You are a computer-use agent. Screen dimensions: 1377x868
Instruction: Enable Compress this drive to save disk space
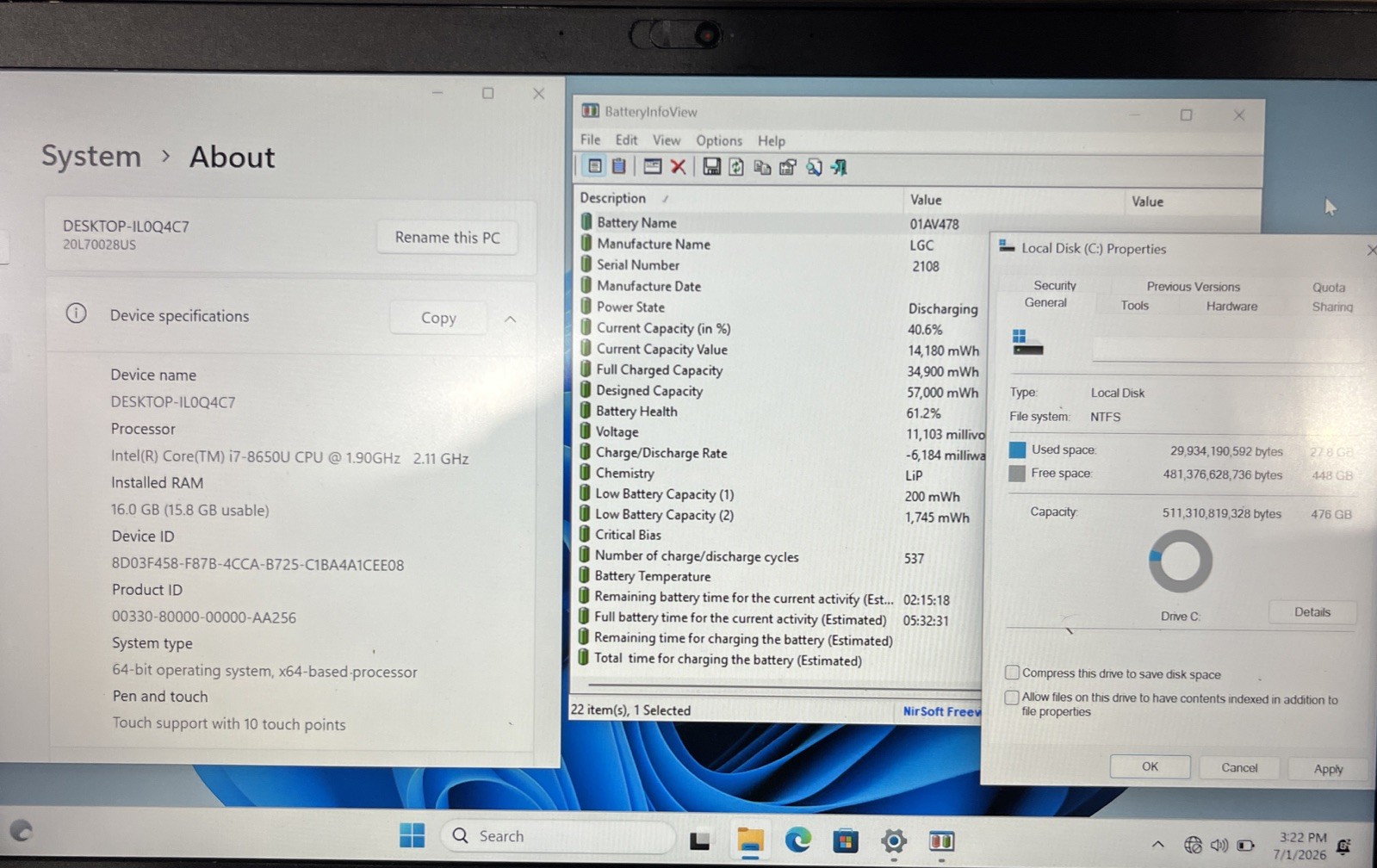[x=1013, y=673]
